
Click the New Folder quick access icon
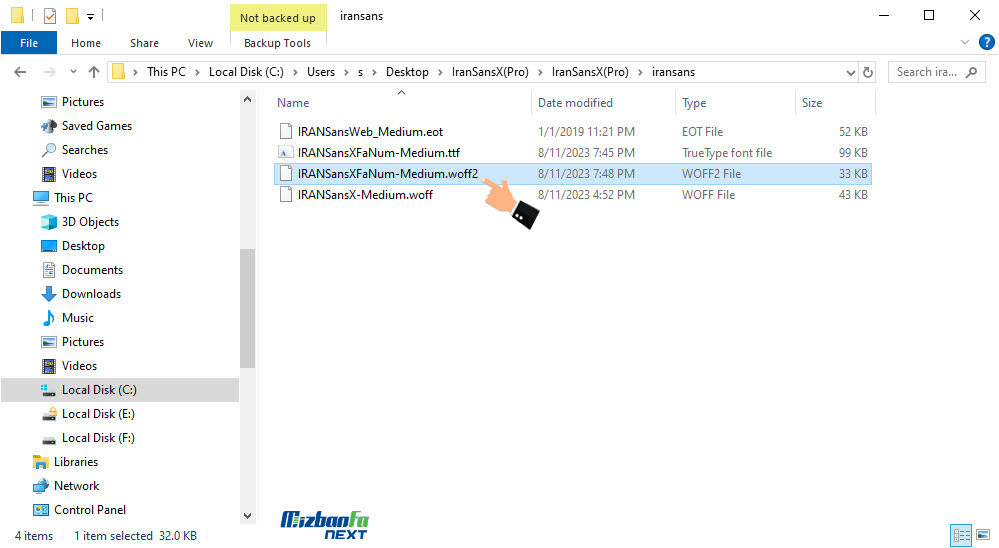(x=73, y=15)
